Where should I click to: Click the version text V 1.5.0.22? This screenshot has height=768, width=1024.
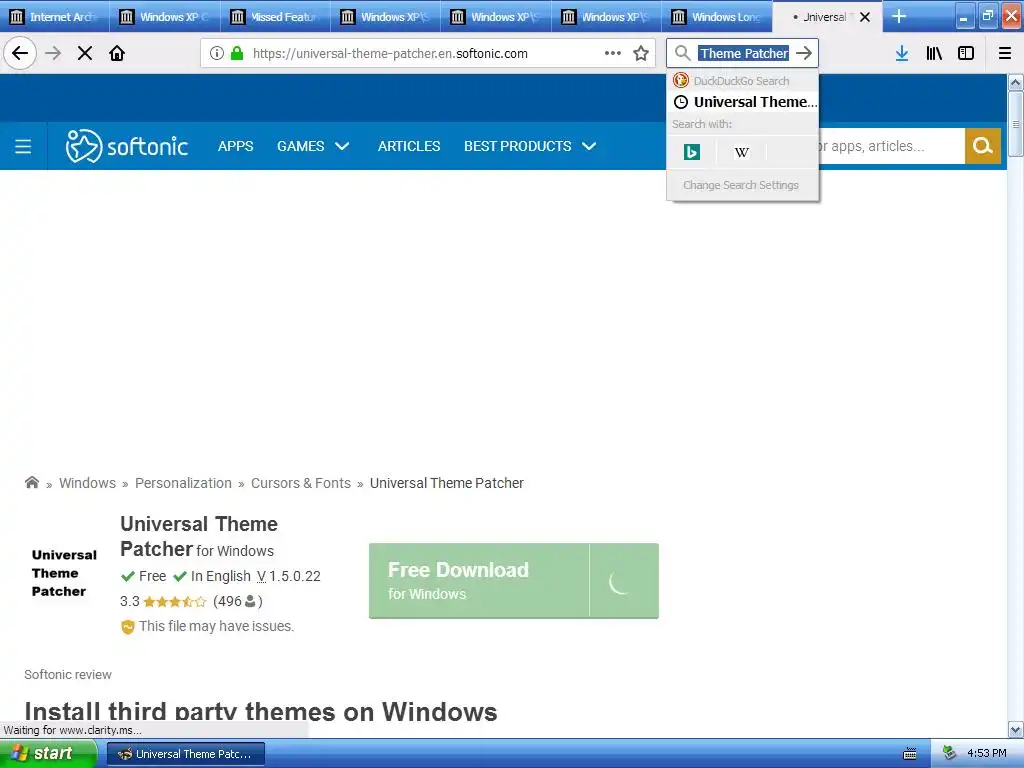coord(289,576)
